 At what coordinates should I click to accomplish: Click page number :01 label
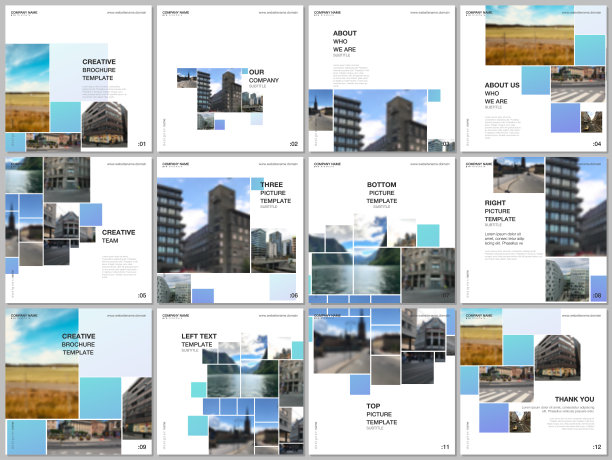[141, 144]
